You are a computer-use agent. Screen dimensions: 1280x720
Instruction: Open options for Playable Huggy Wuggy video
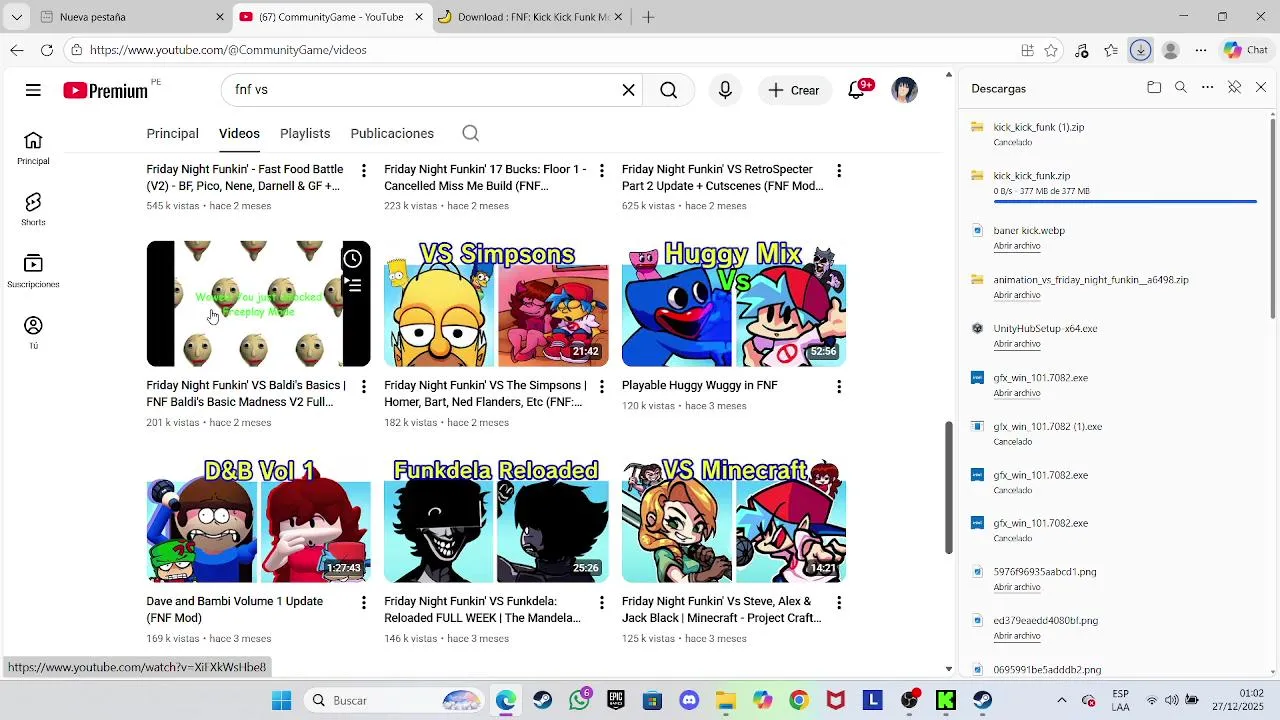click(839, 387)
